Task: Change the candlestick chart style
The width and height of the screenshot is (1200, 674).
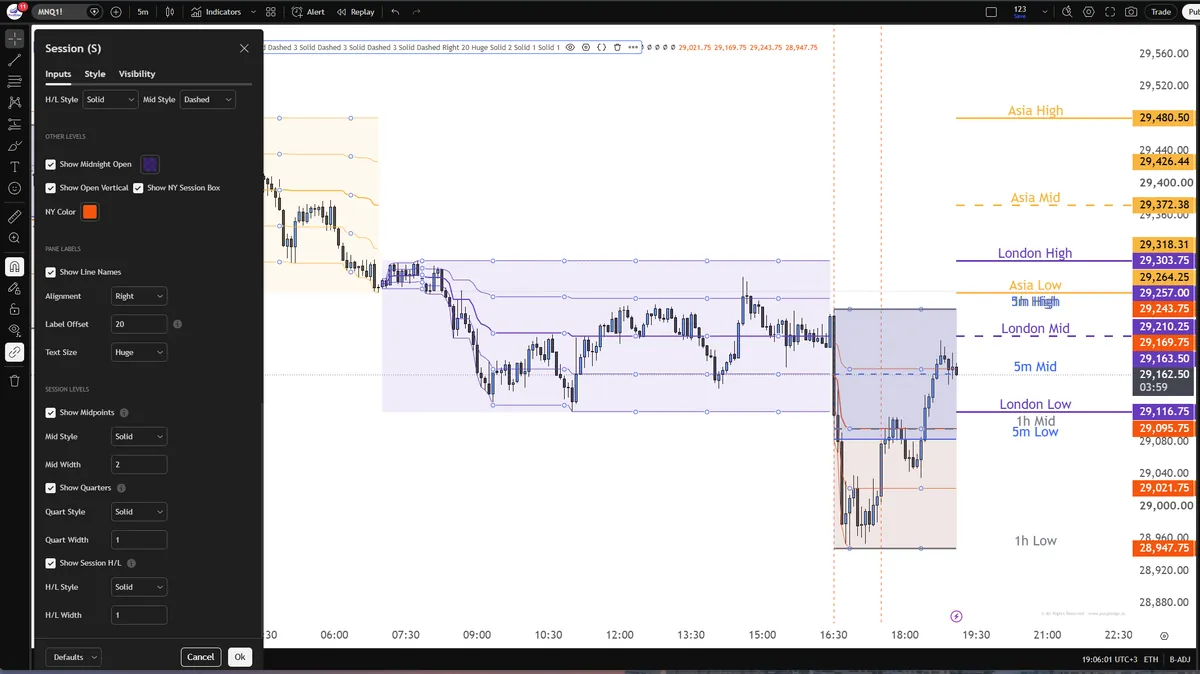Action: point(170,12)
